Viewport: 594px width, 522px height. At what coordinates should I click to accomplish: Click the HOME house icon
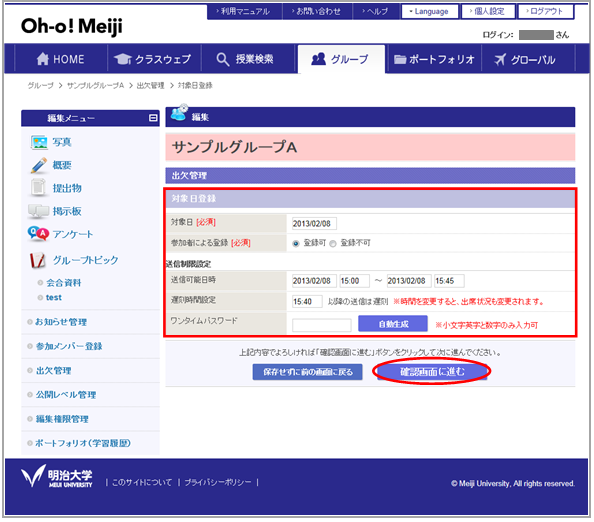[43, 59]
